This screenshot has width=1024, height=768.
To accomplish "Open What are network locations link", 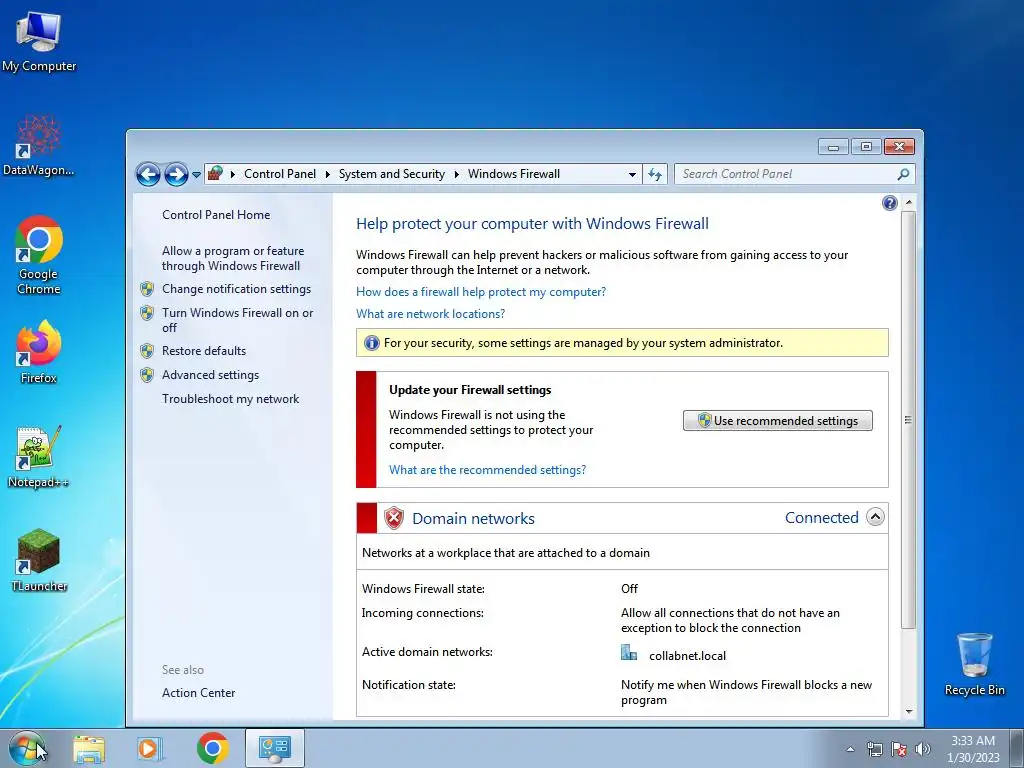I will point(430,314).
